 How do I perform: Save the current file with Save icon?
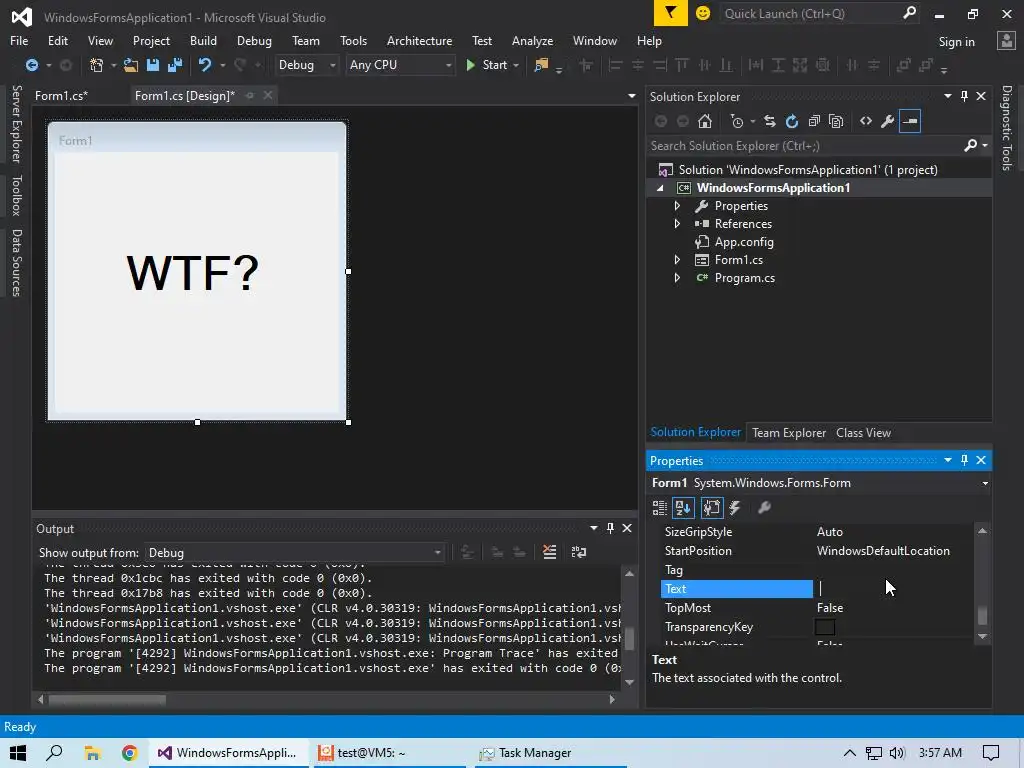point(153,65)
